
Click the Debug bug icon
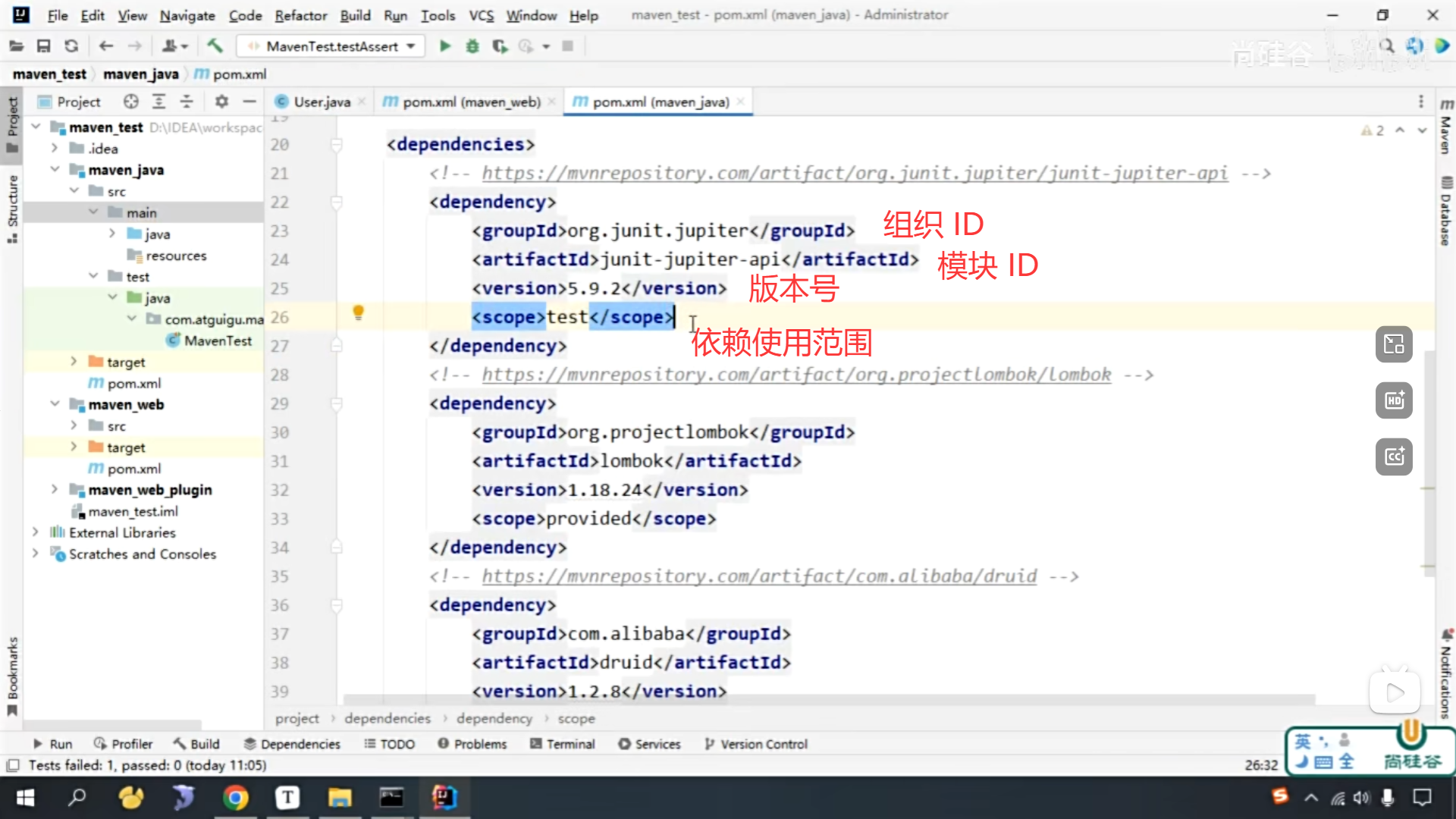472,46
